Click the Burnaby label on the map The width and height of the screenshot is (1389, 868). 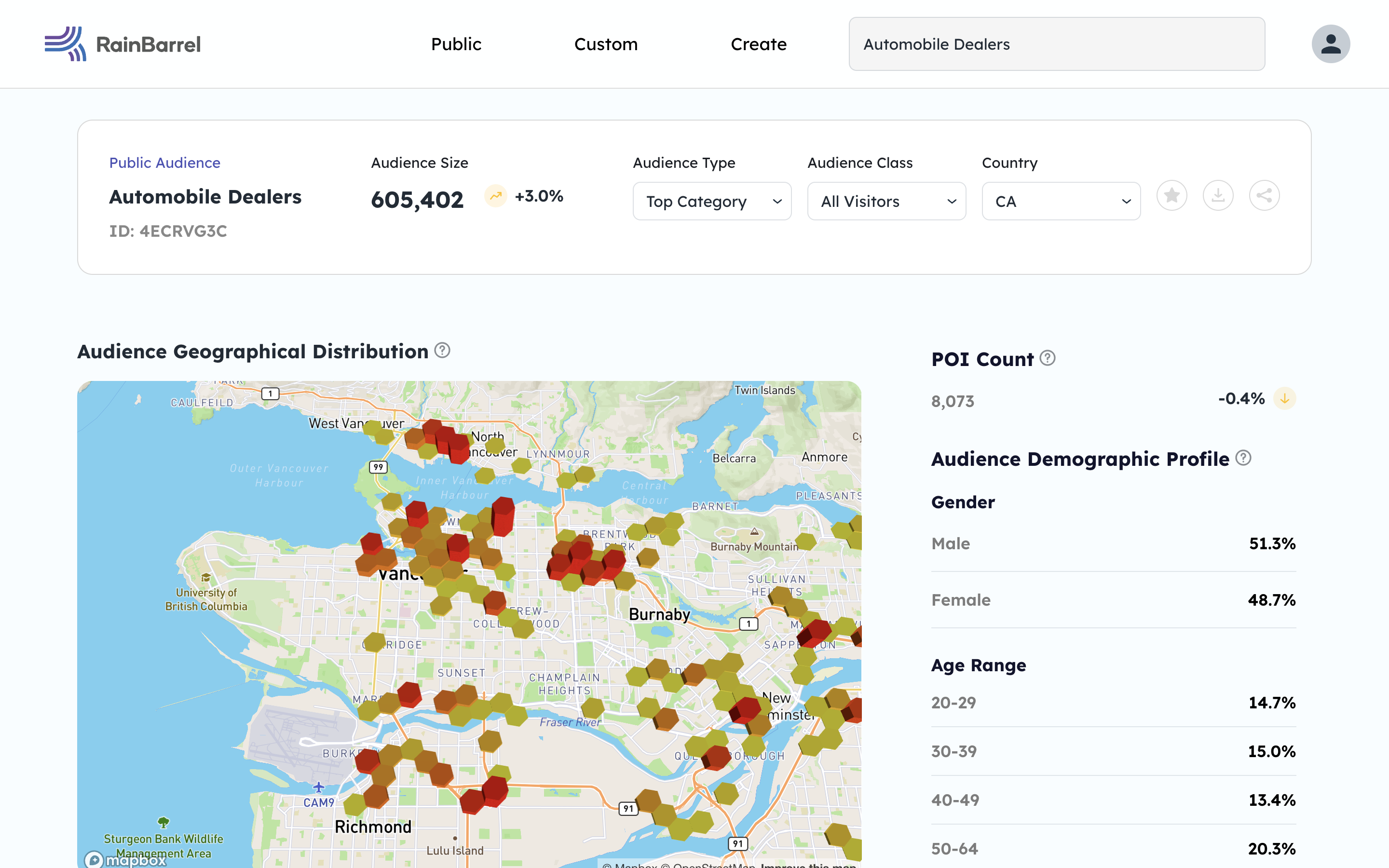659,614
